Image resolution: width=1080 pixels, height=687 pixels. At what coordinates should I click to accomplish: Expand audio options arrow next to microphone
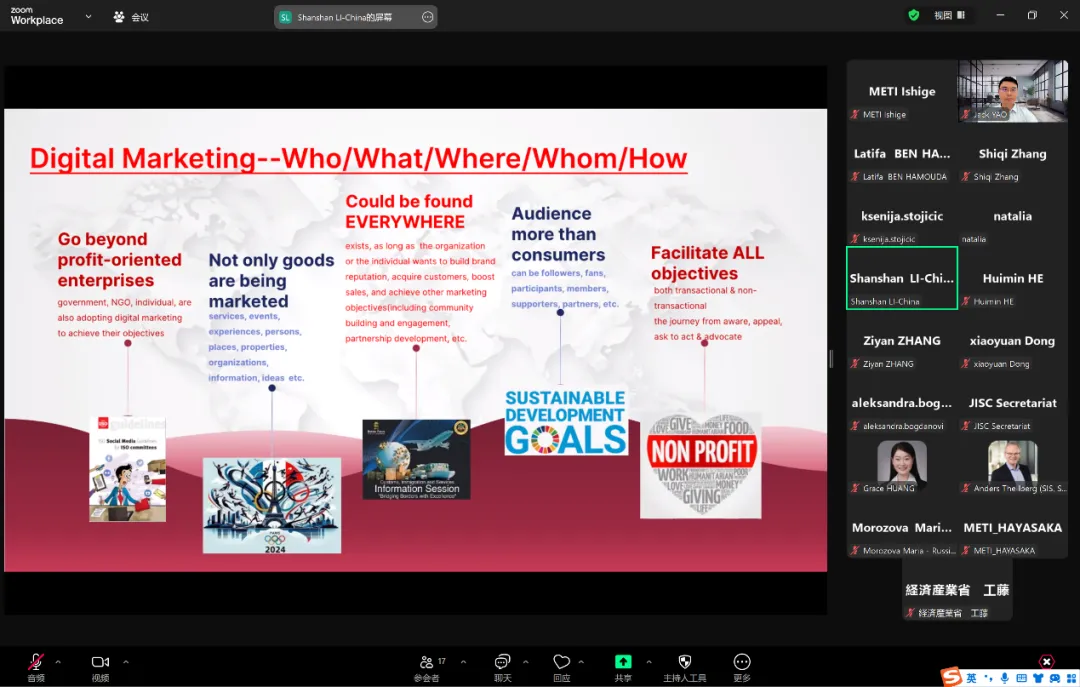pos(58,662)
